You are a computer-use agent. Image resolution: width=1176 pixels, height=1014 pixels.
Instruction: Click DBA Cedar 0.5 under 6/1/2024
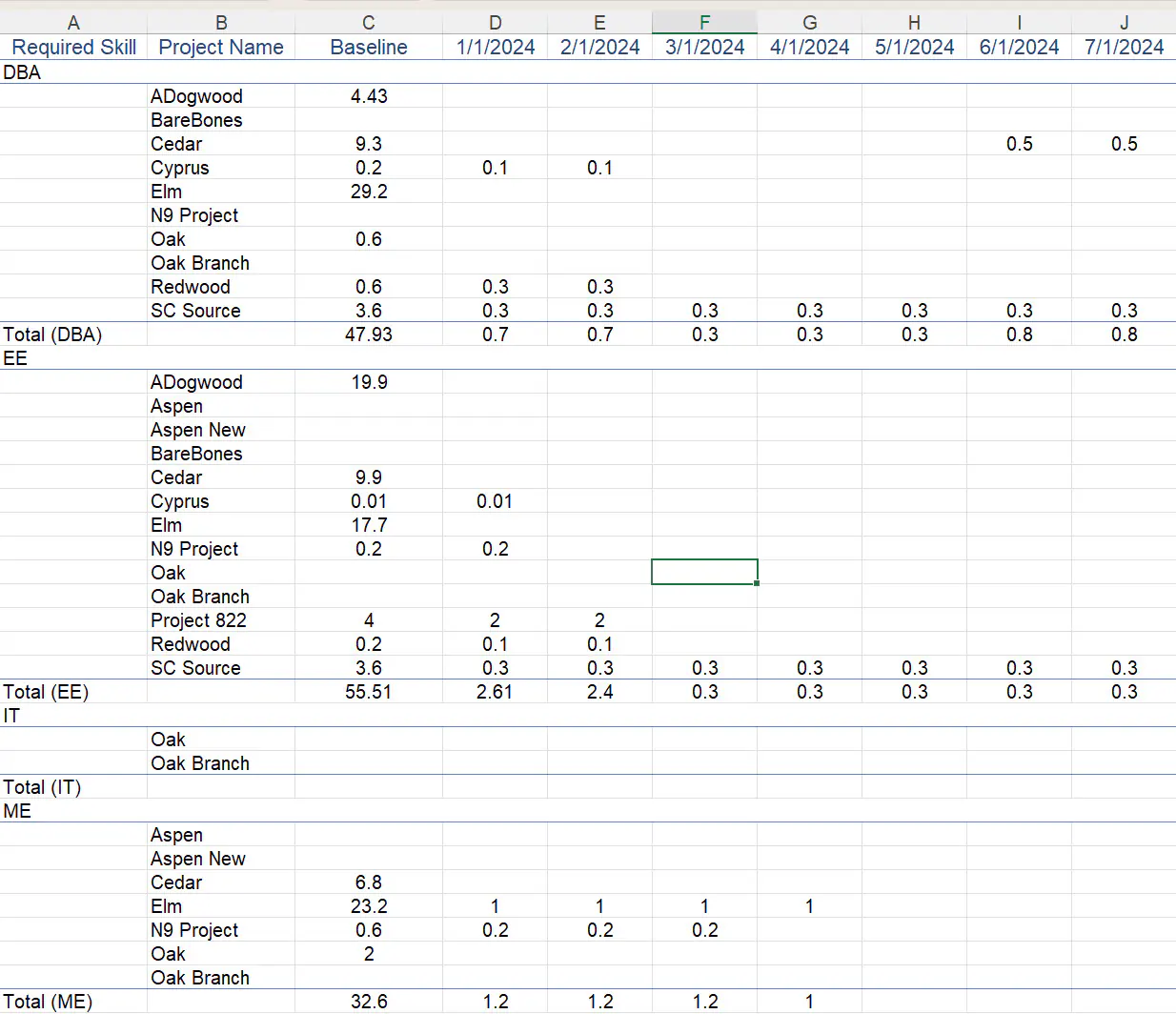1020,144
